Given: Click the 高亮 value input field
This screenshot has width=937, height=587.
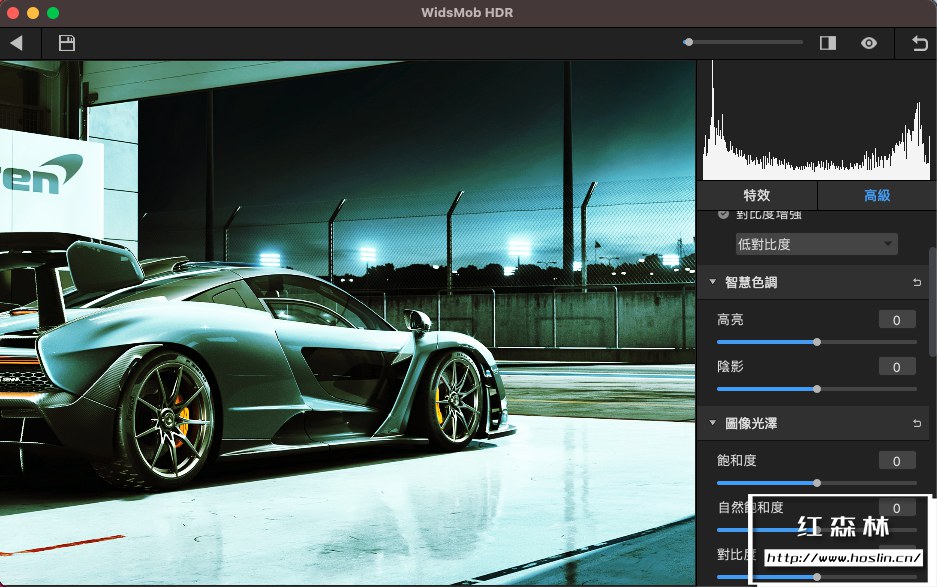Looking at the screenshot, I should click(x=897, y=320).
